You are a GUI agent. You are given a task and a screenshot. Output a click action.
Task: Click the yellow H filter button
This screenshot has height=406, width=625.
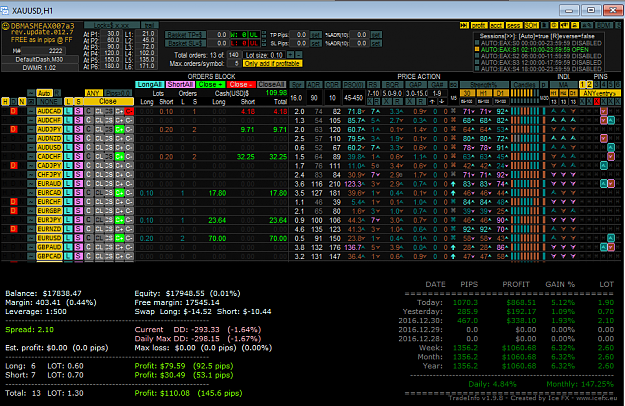5,102
